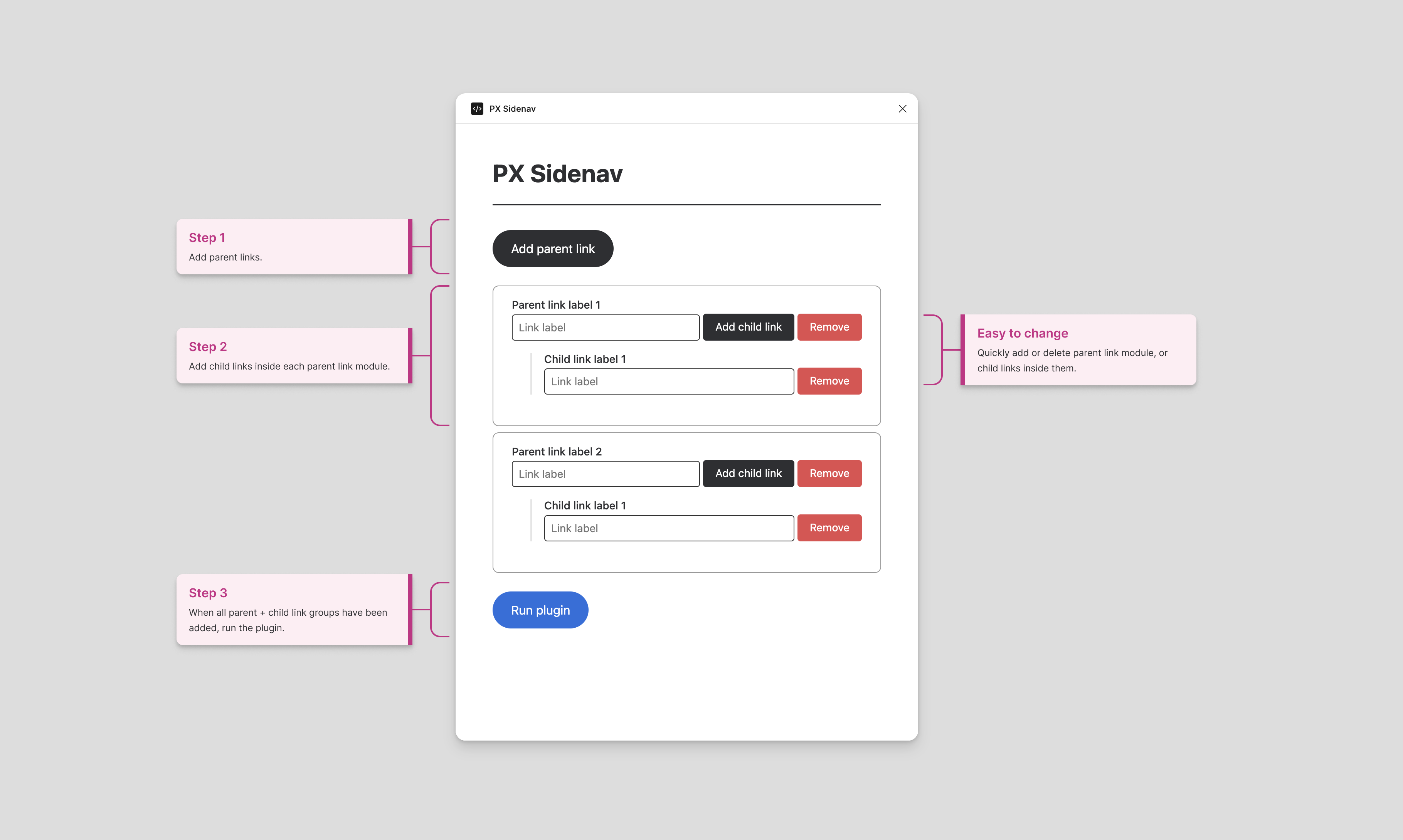Remove child link 1 of parent 2

pyautogui.click(x=829, y=528)
